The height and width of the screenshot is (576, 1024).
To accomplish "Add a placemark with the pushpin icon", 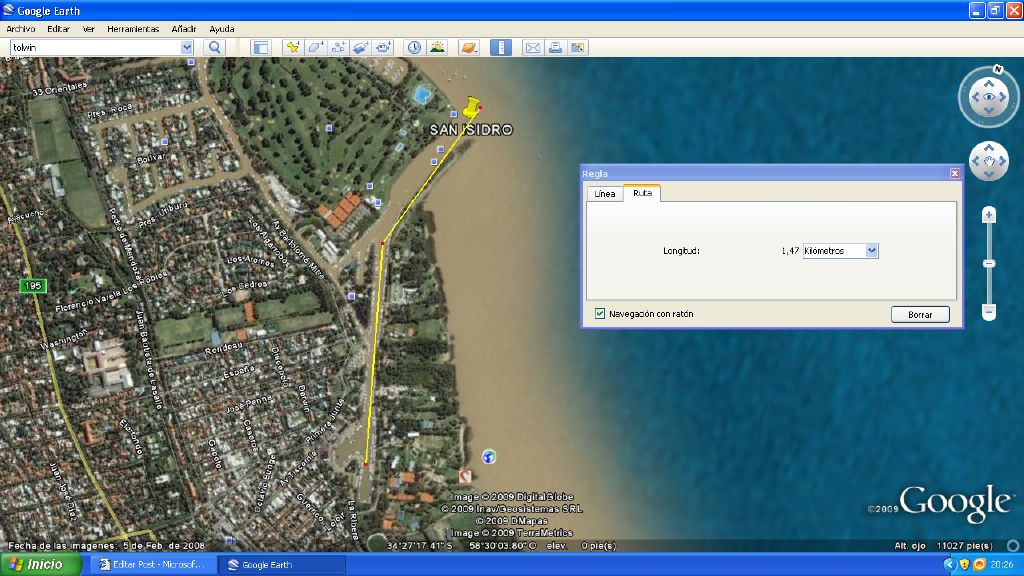I will tap(293, 47).
